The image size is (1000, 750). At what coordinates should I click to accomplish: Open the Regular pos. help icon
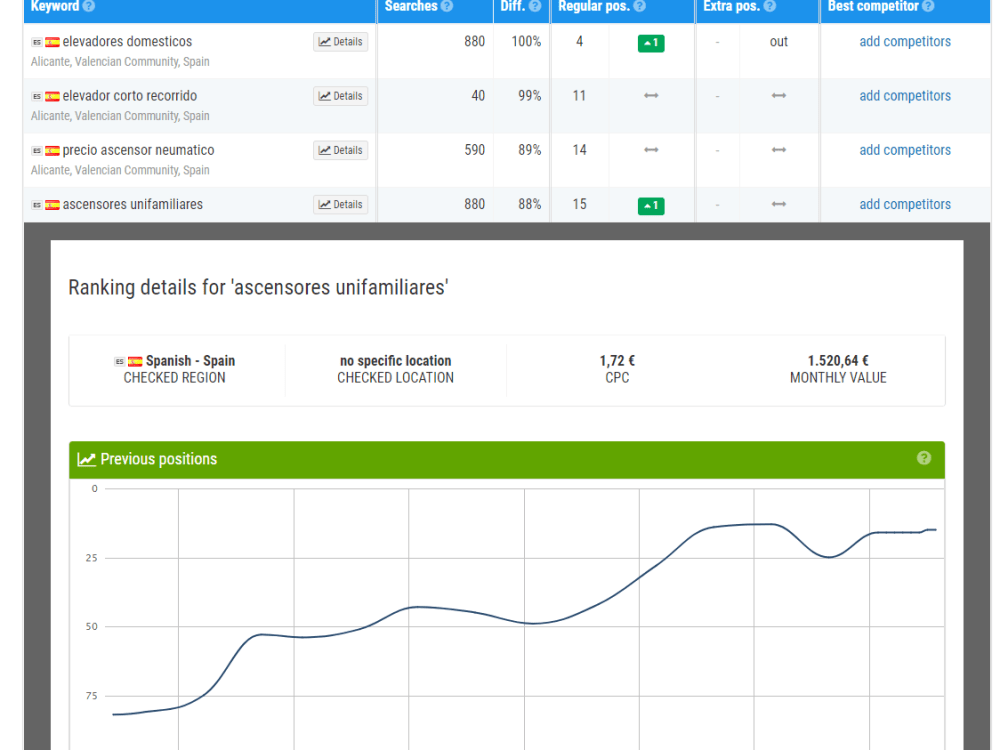(640, 6)
